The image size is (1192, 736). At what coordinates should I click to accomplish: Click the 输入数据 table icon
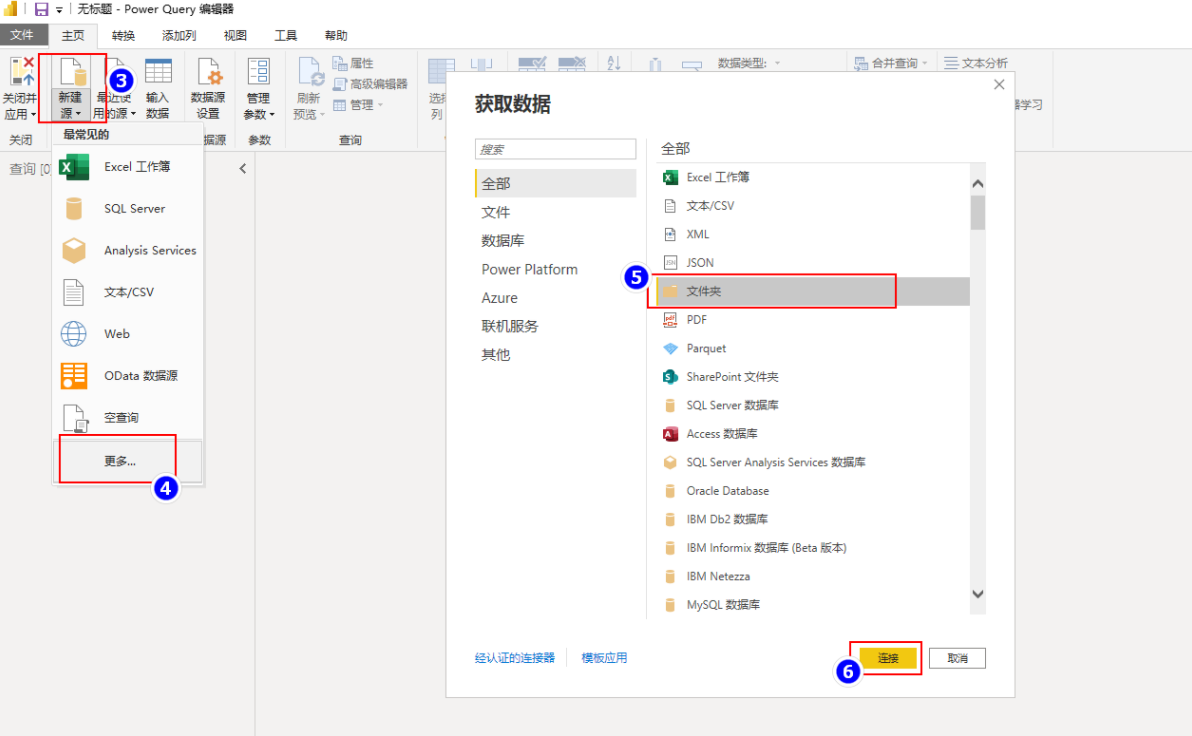158,71
